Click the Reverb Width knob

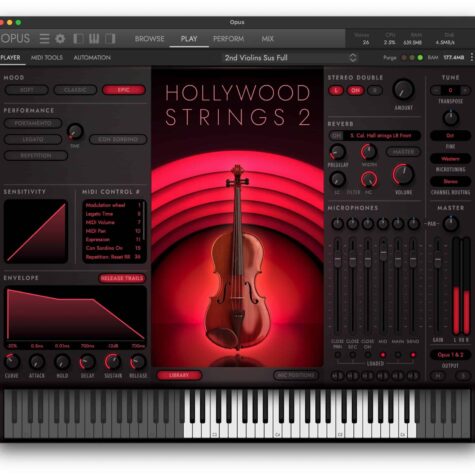[x=369, y=152]
